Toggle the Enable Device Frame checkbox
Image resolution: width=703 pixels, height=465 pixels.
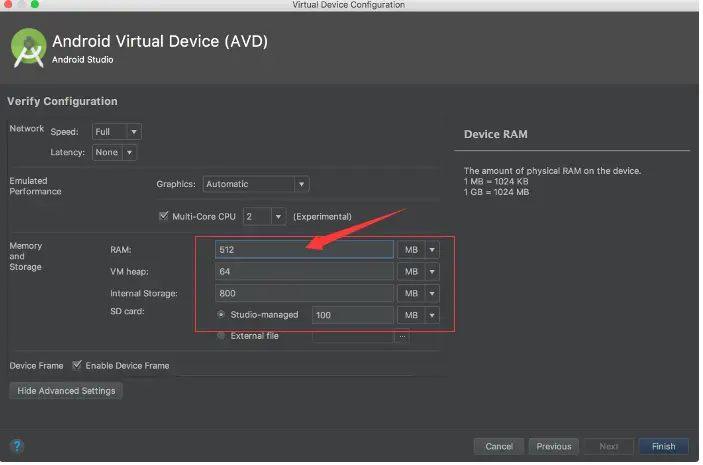[77, 365]
